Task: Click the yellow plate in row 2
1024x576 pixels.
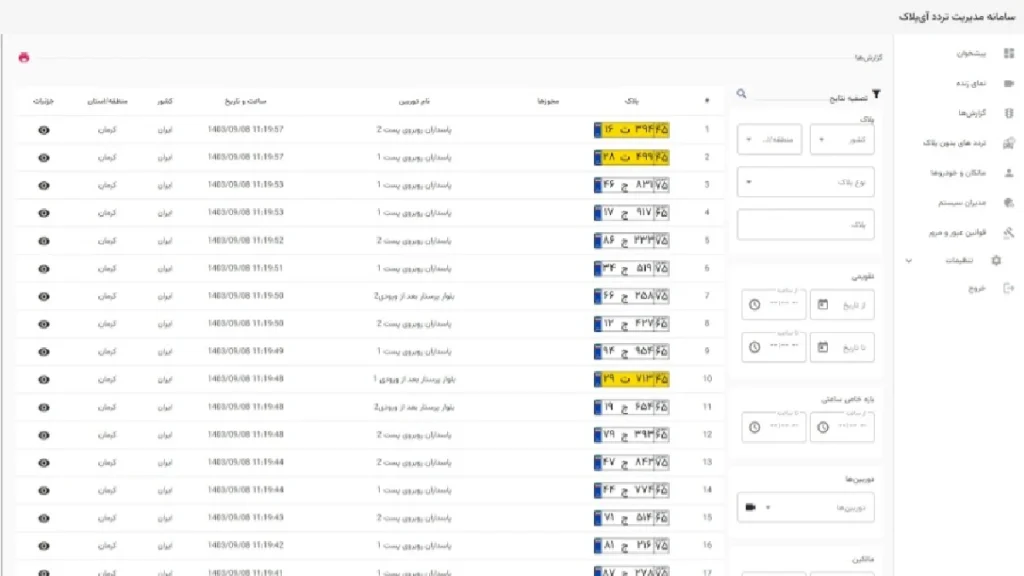Action: 632,157
